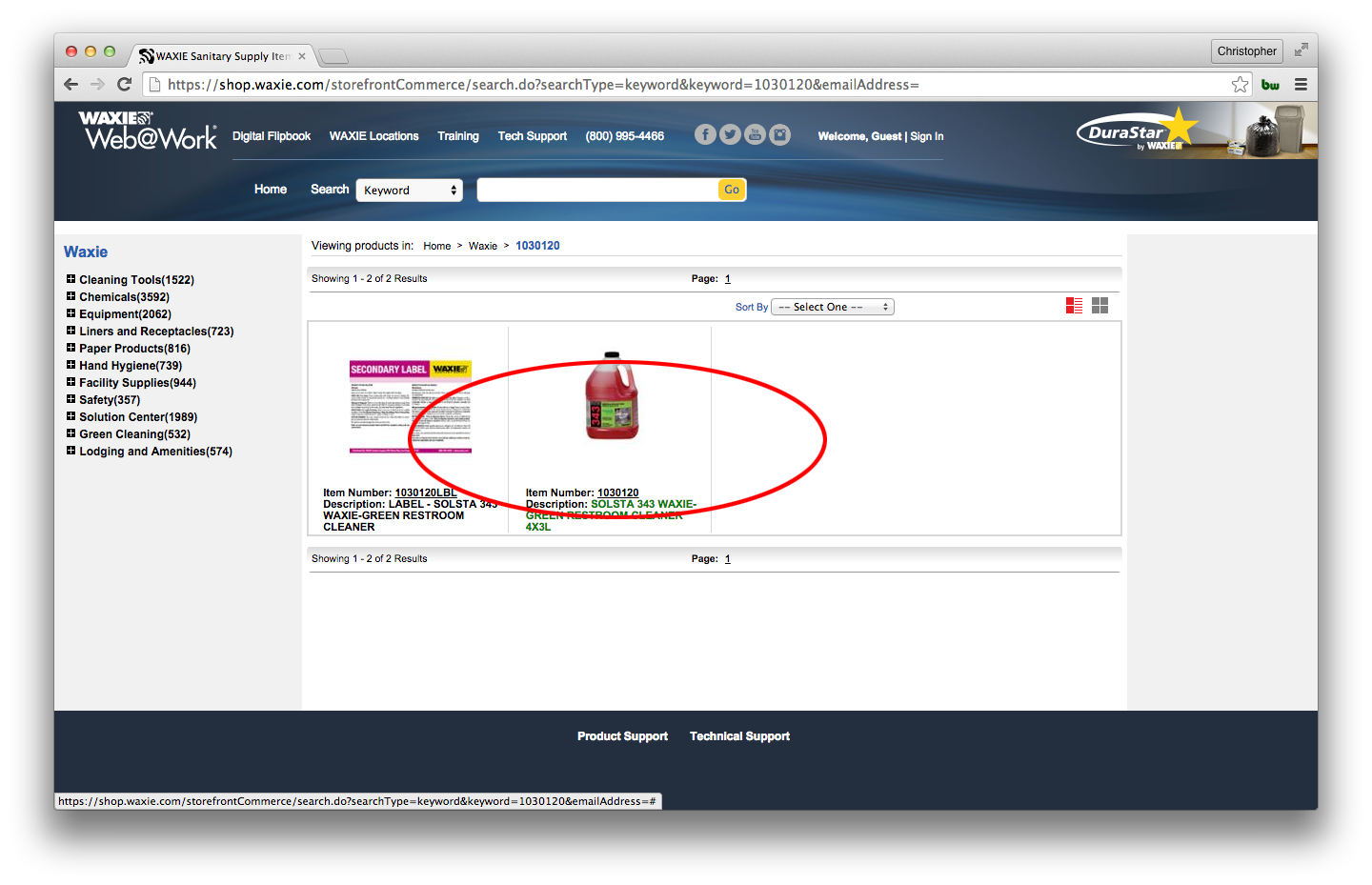
Task: Open SOLSTA 343 green restroom cleaner description
Action: tap(611, 515)
